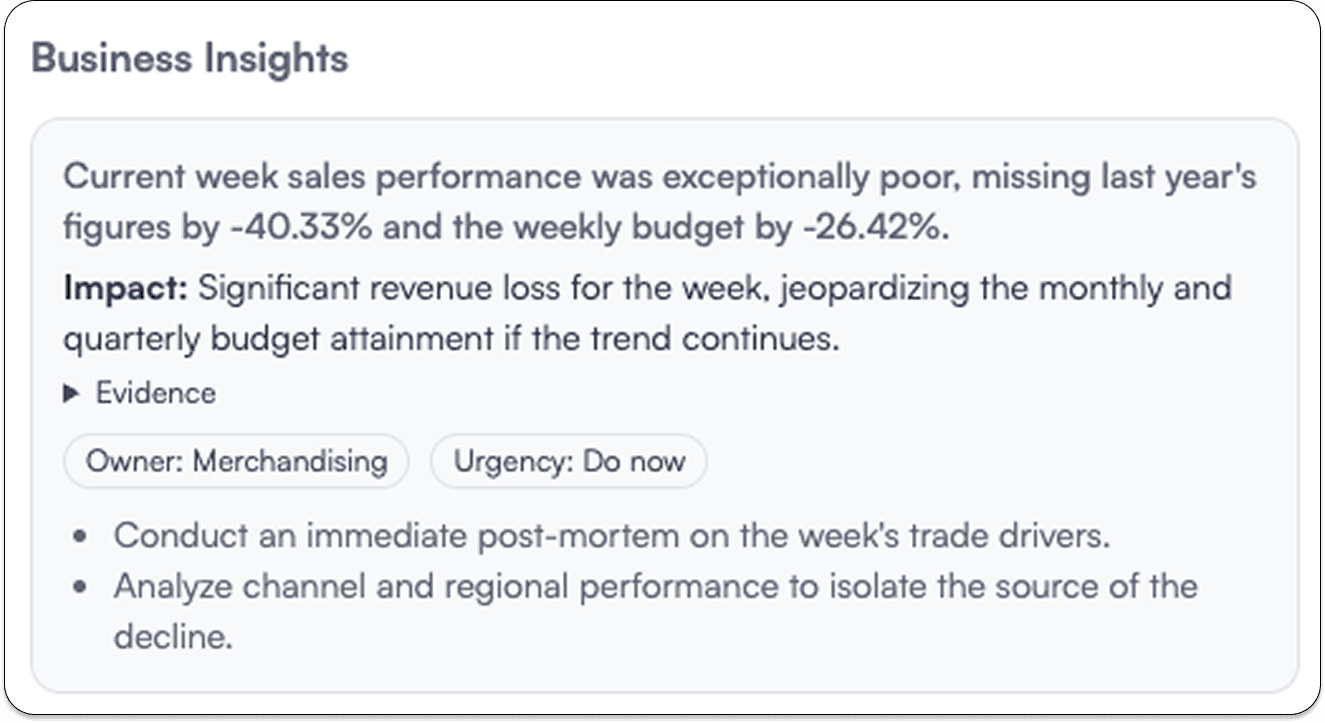
Task: Select the Urgency: Do now tag
Action: tap(568, 462)
